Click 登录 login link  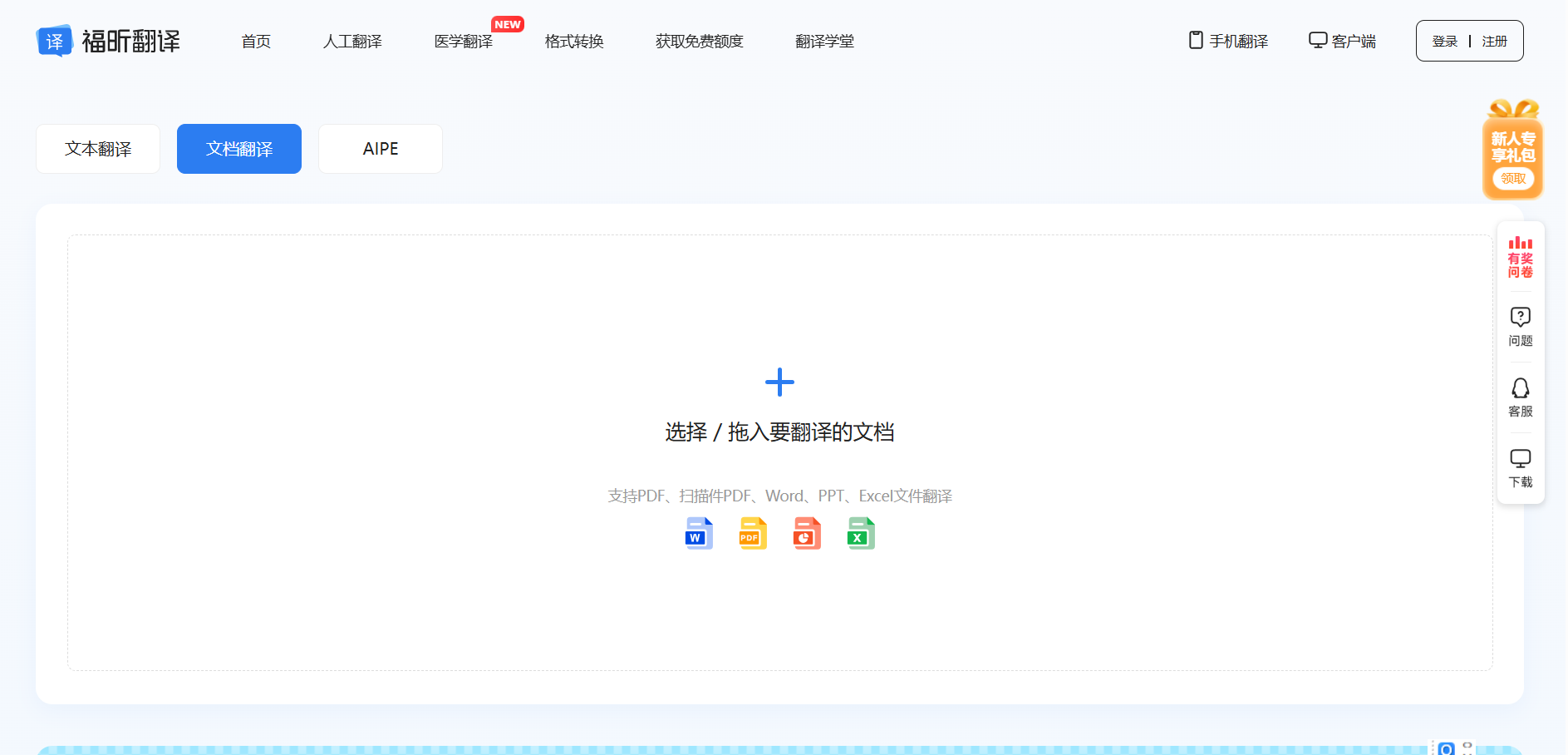point(1445,42)
